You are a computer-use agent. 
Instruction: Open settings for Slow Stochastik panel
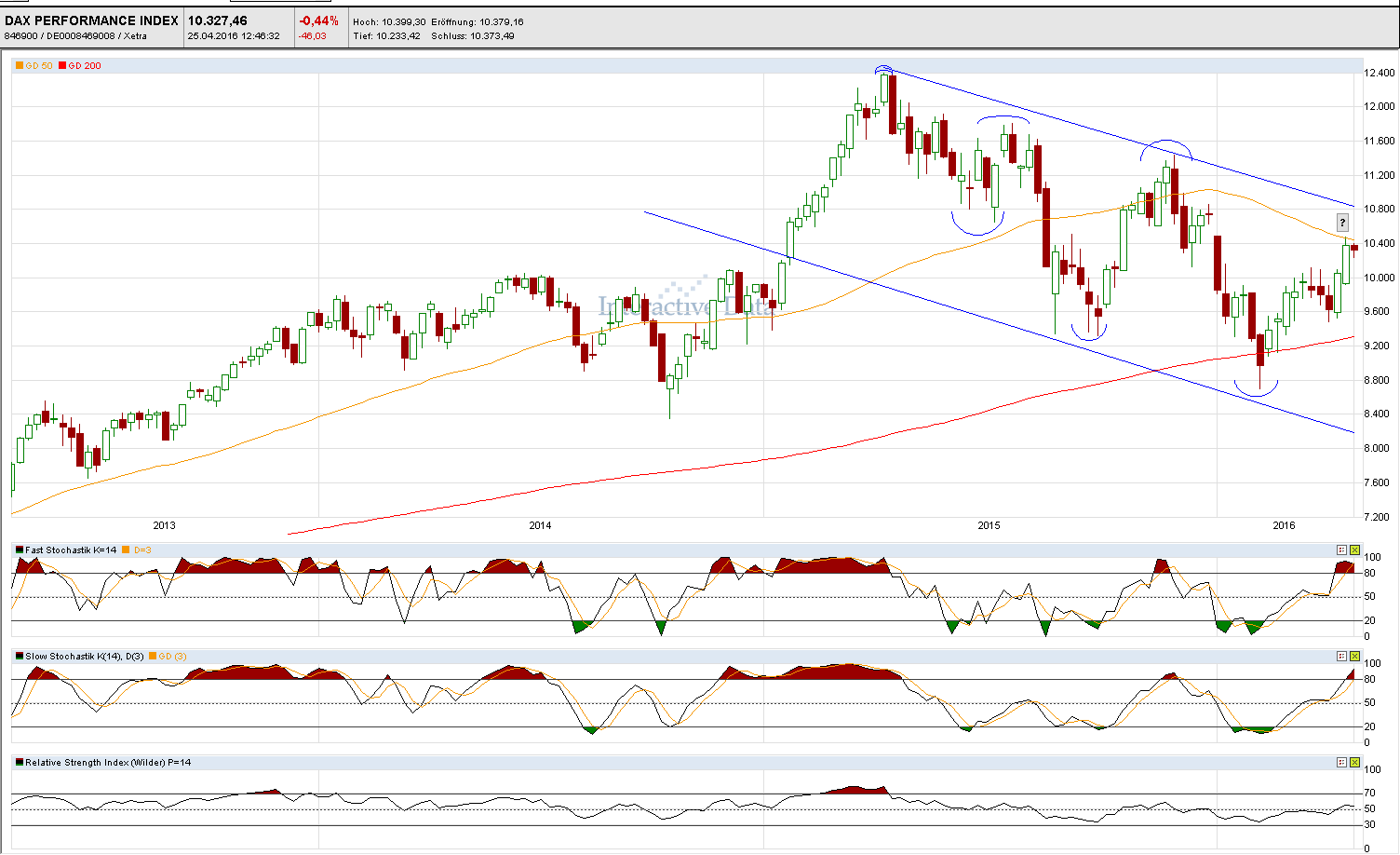pyautogui.click(x=1341, y=655)
